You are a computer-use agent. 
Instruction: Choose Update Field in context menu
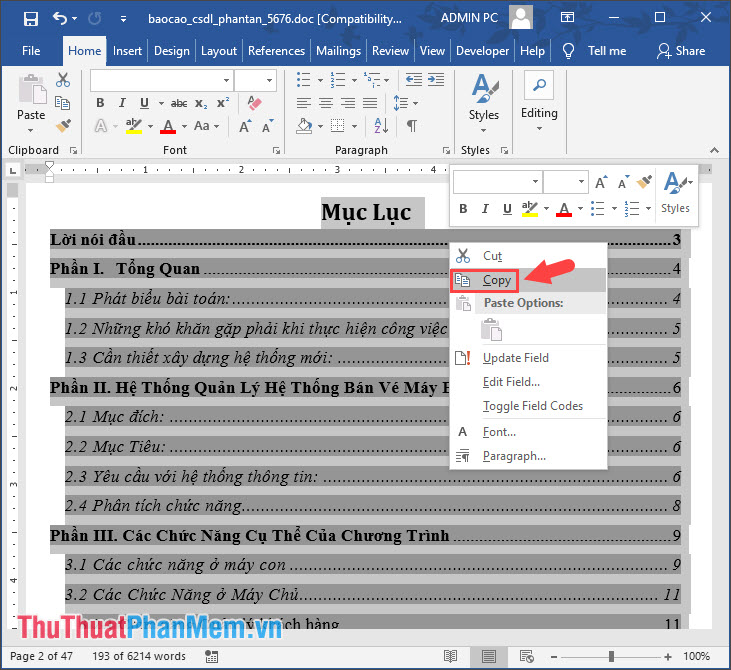(515, 358)
